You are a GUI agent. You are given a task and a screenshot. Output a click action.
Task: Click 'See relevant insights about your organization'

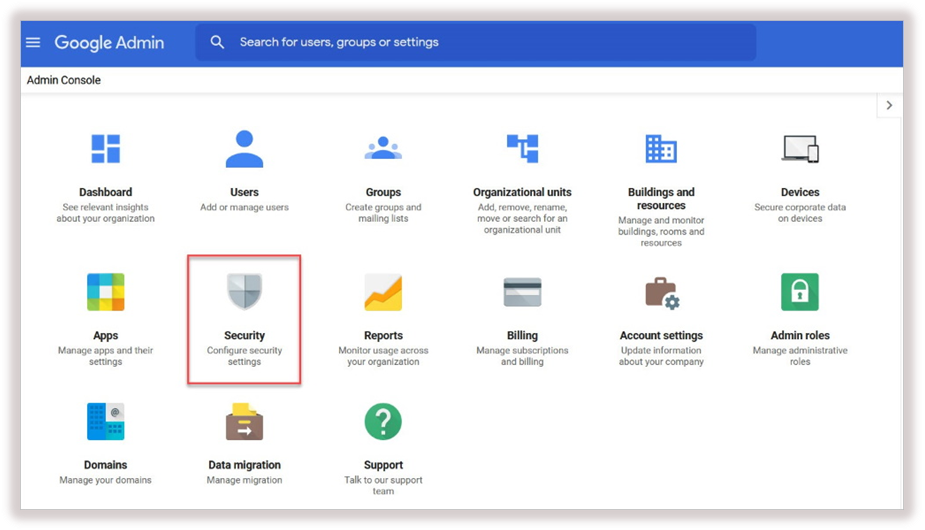(x=106, y=212)
